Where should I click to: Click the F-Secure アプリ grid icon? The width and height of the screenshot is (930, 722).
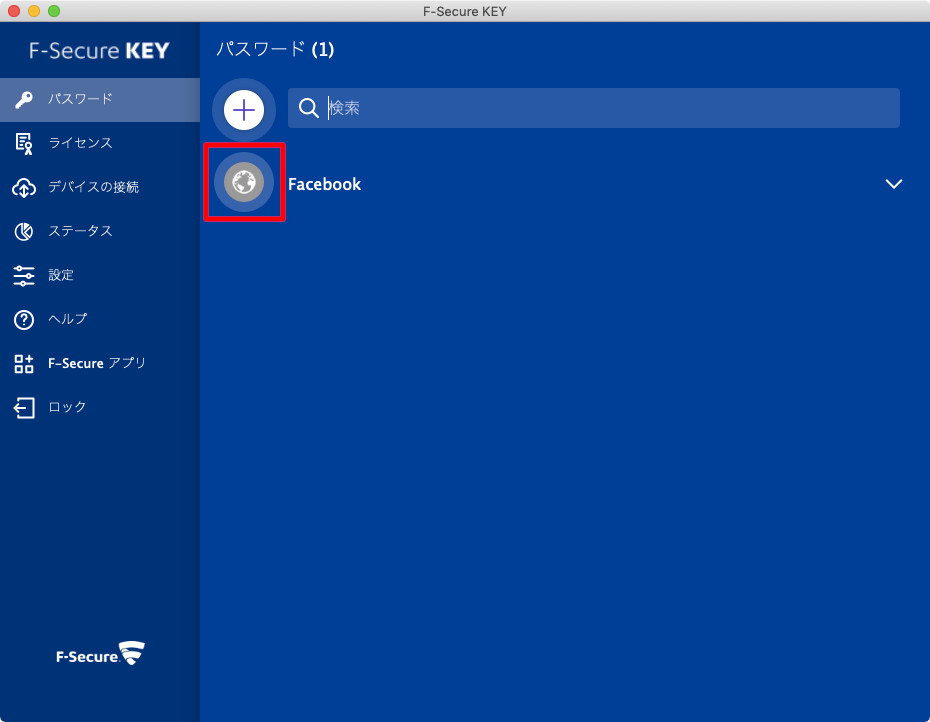(24, 363)
